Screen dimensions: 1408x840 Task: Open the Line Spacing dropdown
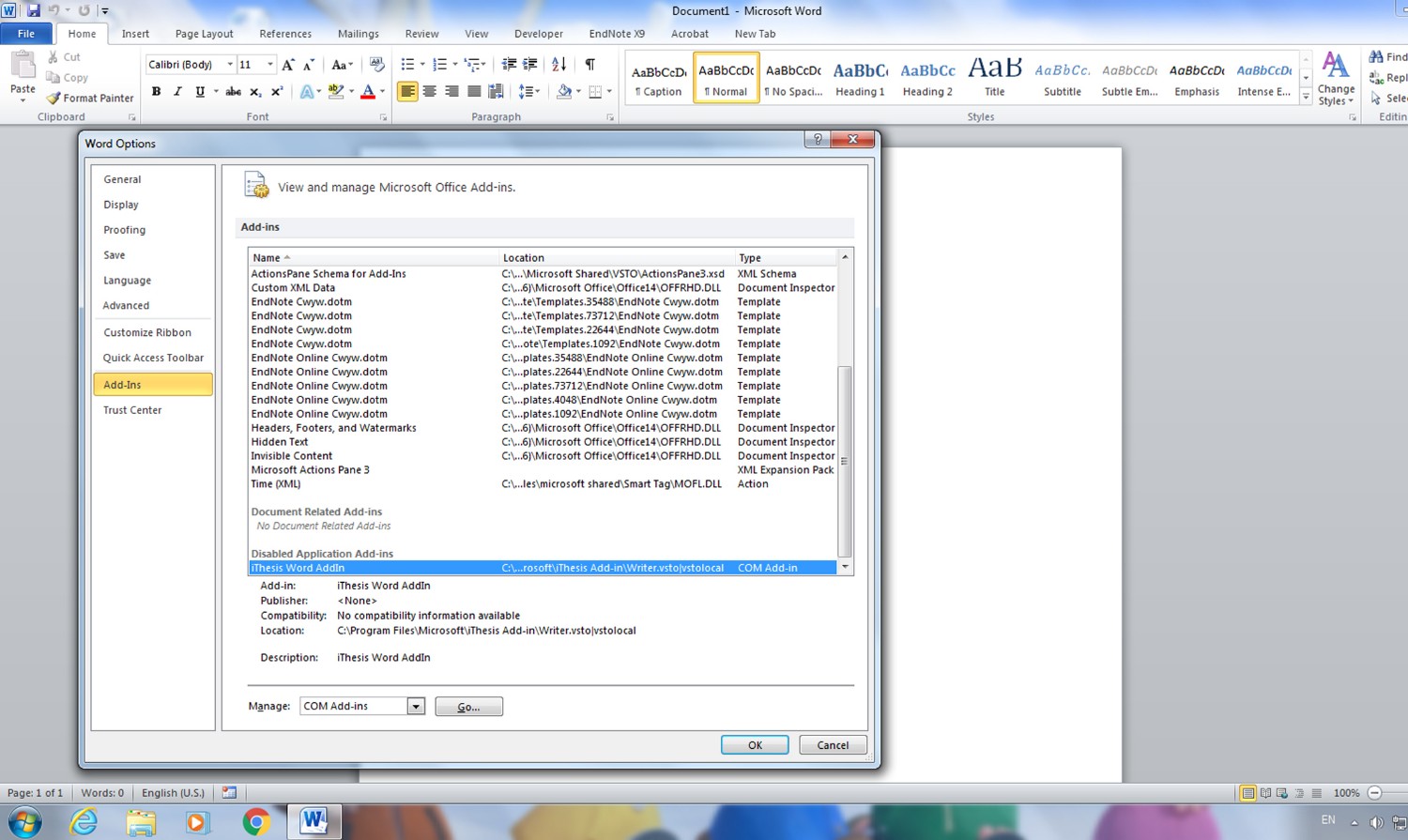[528, 92]
